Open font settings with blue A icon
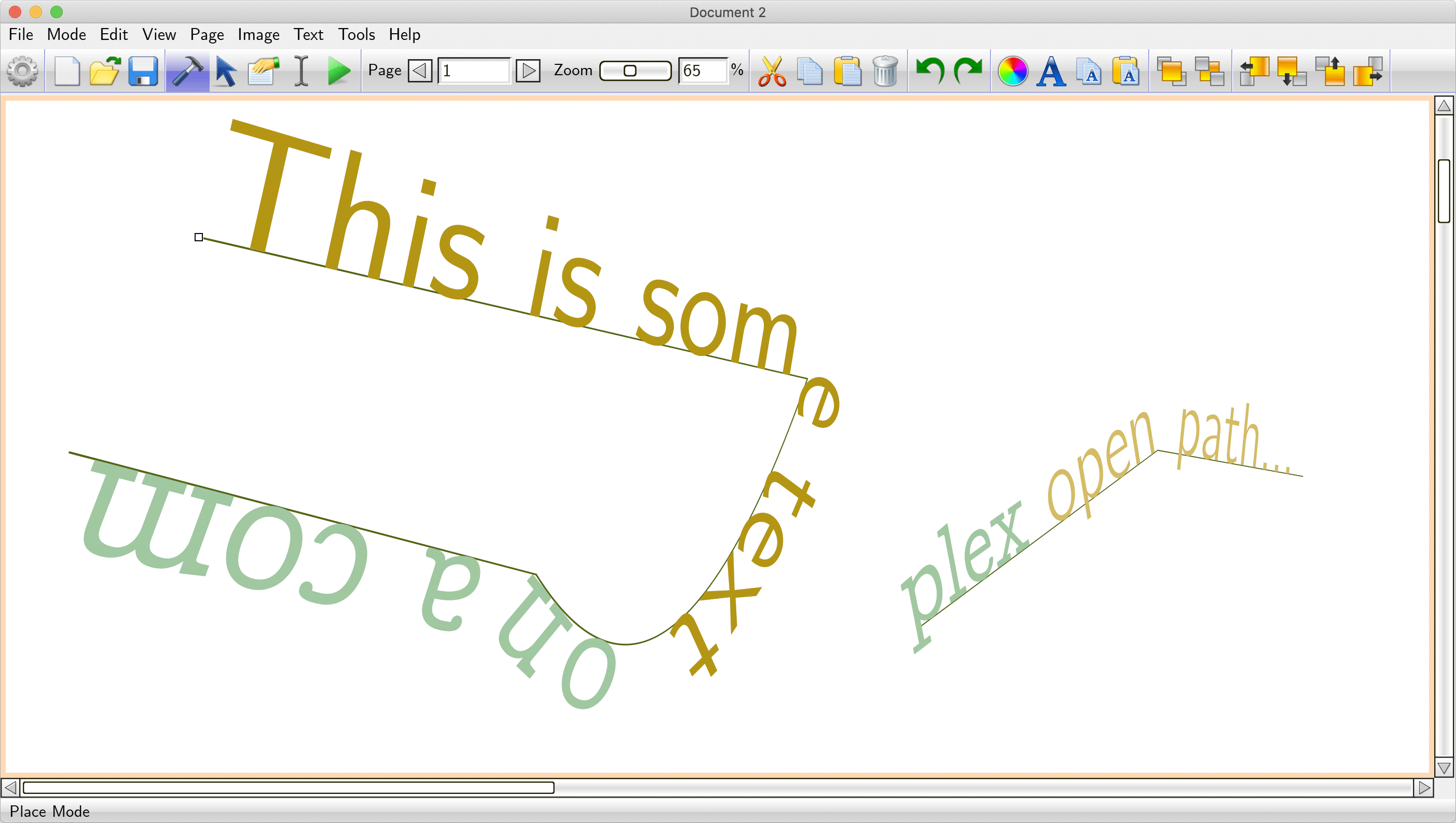 point(1051,71)
